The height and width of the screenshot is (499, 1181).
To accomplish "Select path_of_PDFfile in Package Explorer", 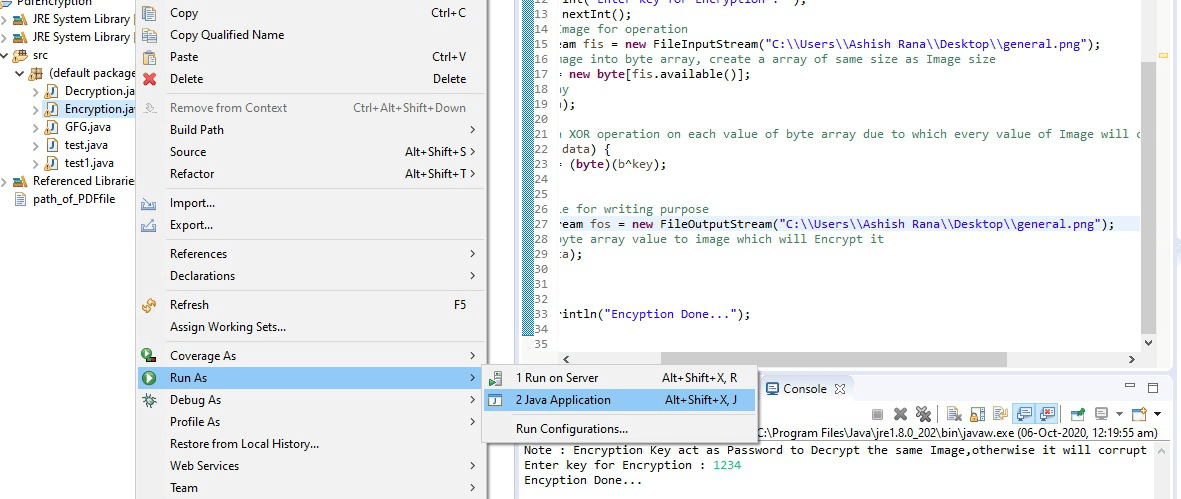I will point(65,199).
